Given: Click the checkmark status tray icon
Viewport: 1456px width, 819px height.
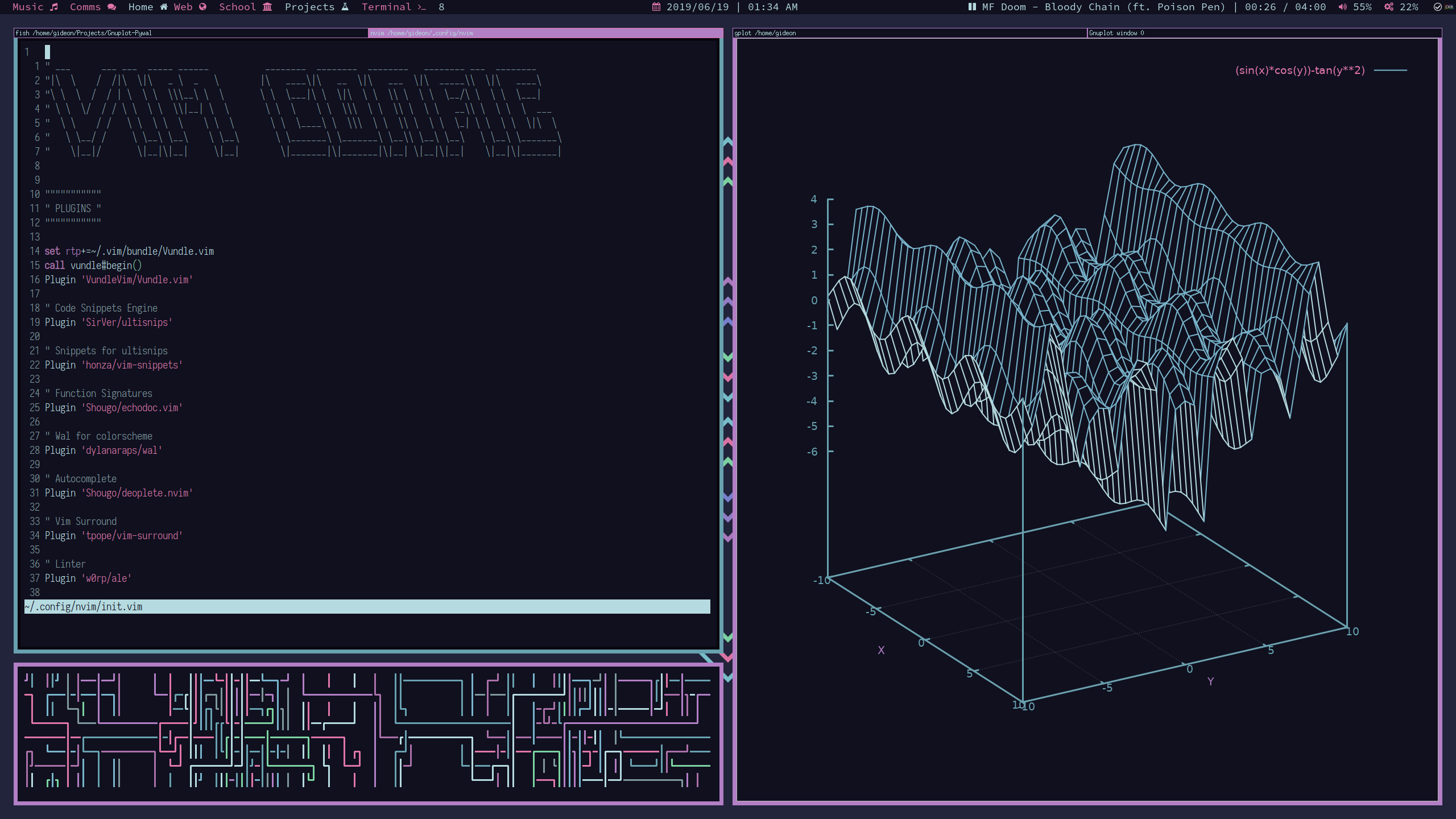Looking at the screenshot, I should coord(1438,7).
